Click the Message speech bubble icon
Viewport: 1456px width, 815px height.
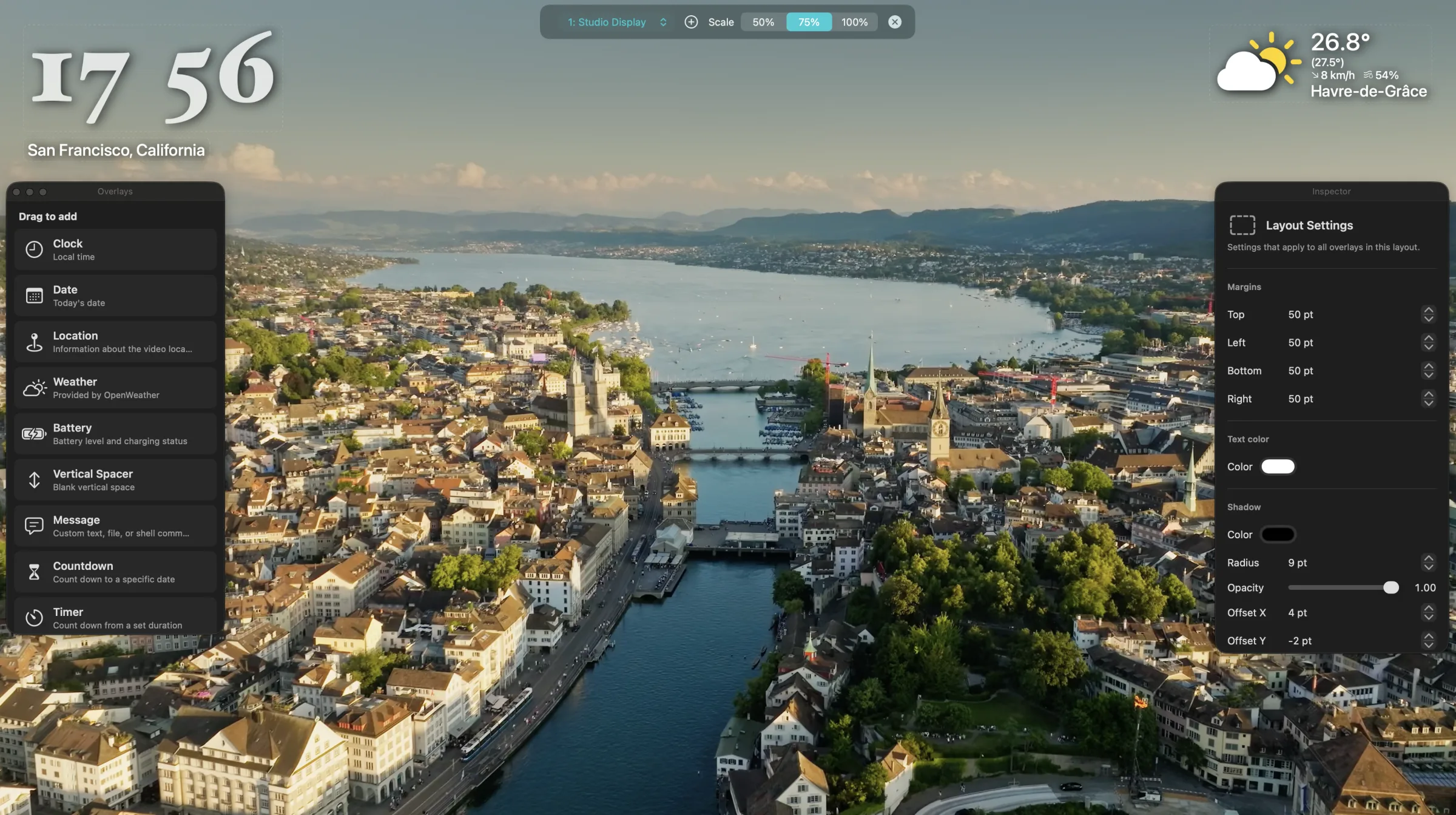point(34,526)
